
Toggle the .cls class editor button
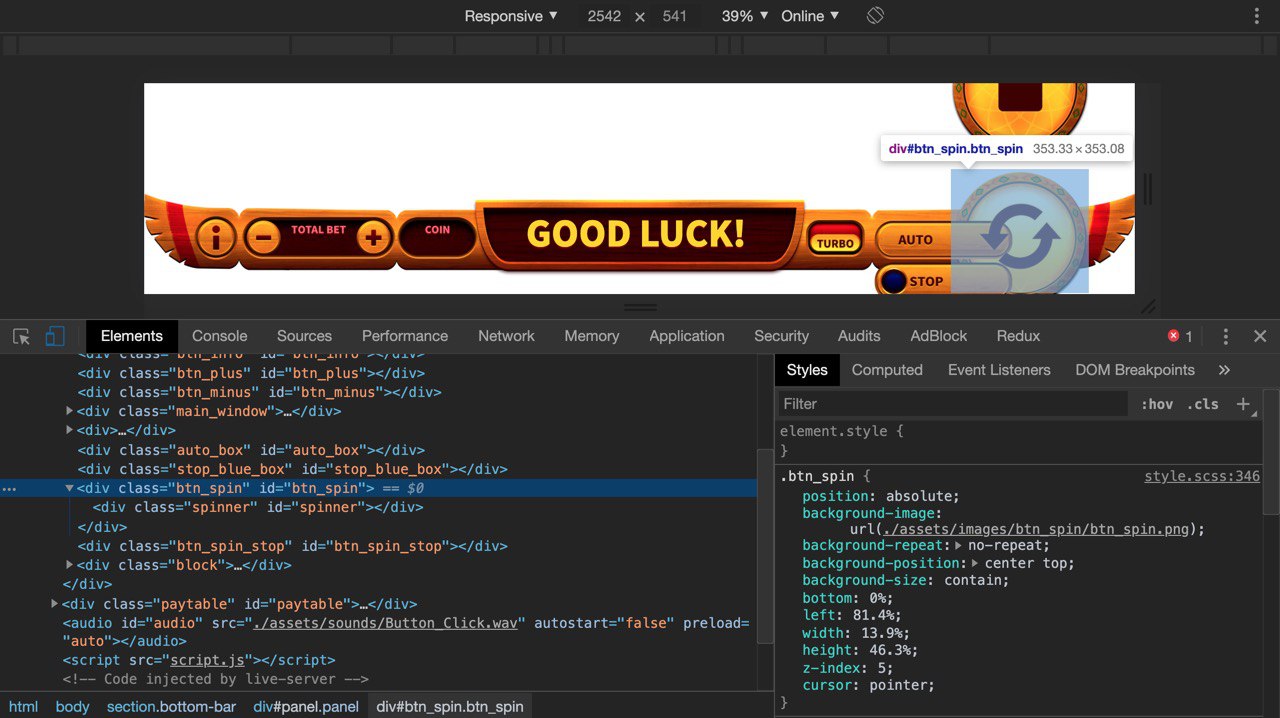1203,404
